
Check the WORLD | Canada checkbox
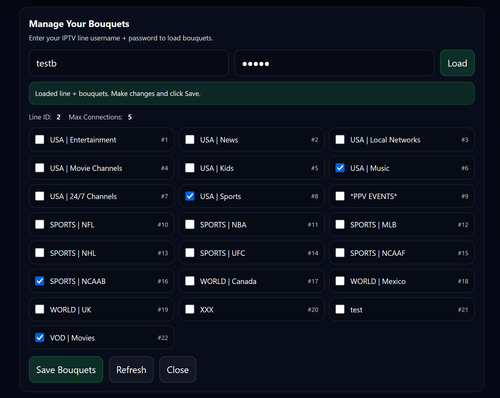pos(190,281)
